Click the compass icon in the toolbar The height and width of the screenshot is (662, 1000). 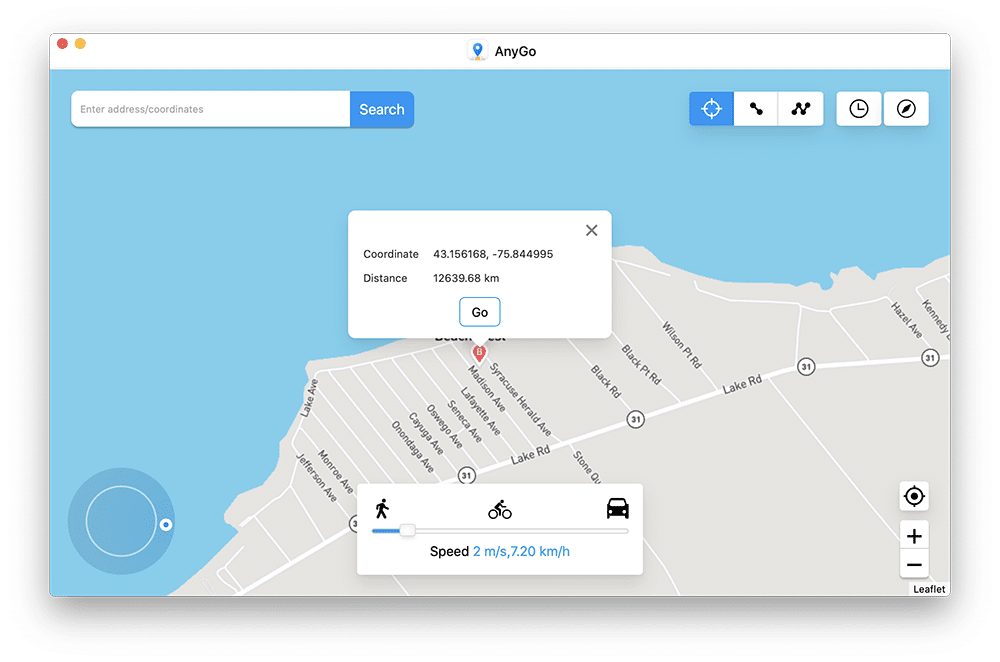pos(906,108)
